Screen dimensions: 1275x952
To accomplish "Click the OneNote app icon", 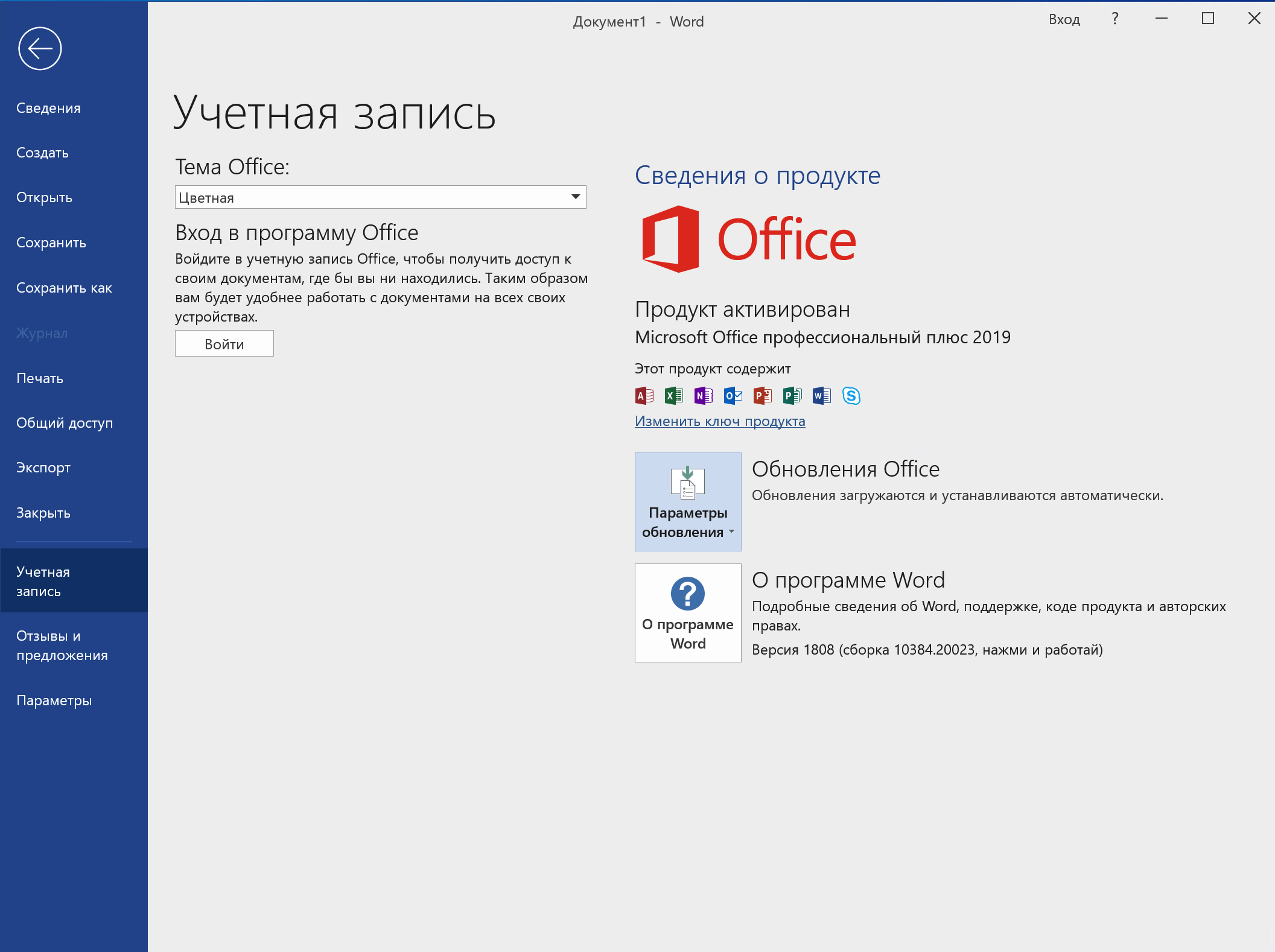I will (x=704, y=396).
